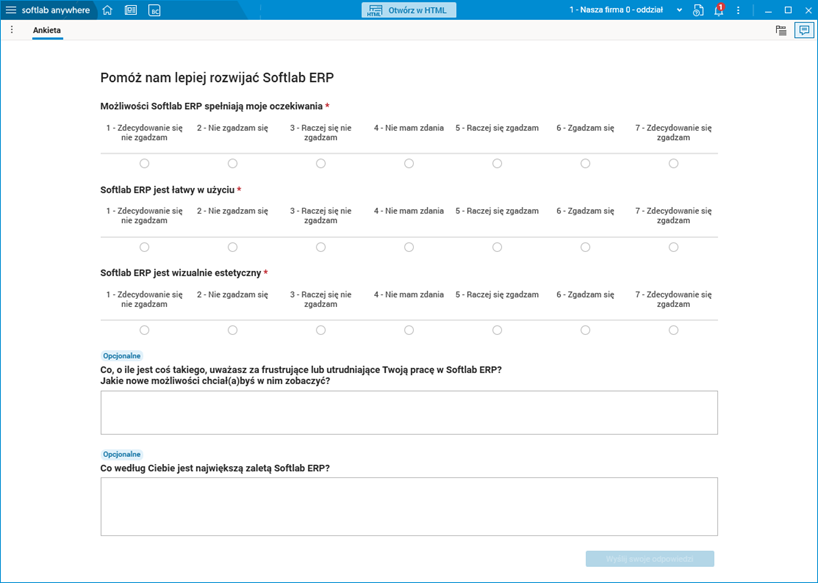Select rating 2 for expectations question
Image resolution: width=818 pixels, height=583 pixels.
(233, 164)
